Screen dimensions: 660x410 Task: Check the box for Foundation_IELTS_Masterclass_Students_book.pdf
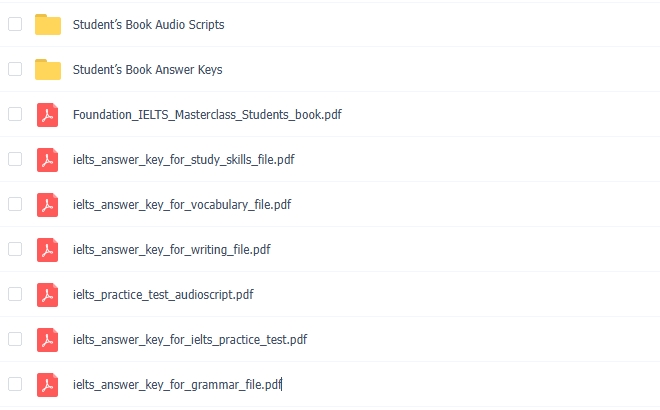[15, 114]
